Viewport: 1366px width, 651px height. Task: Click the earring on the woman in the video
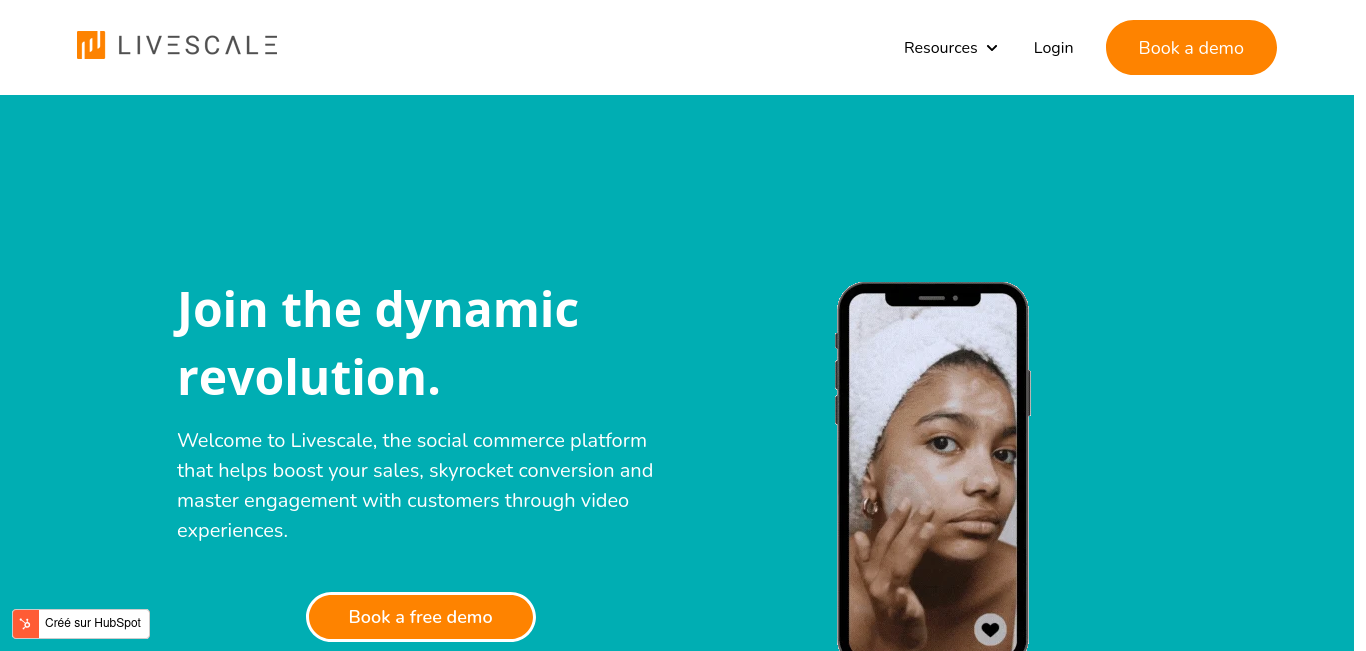[x=870, y=505]
